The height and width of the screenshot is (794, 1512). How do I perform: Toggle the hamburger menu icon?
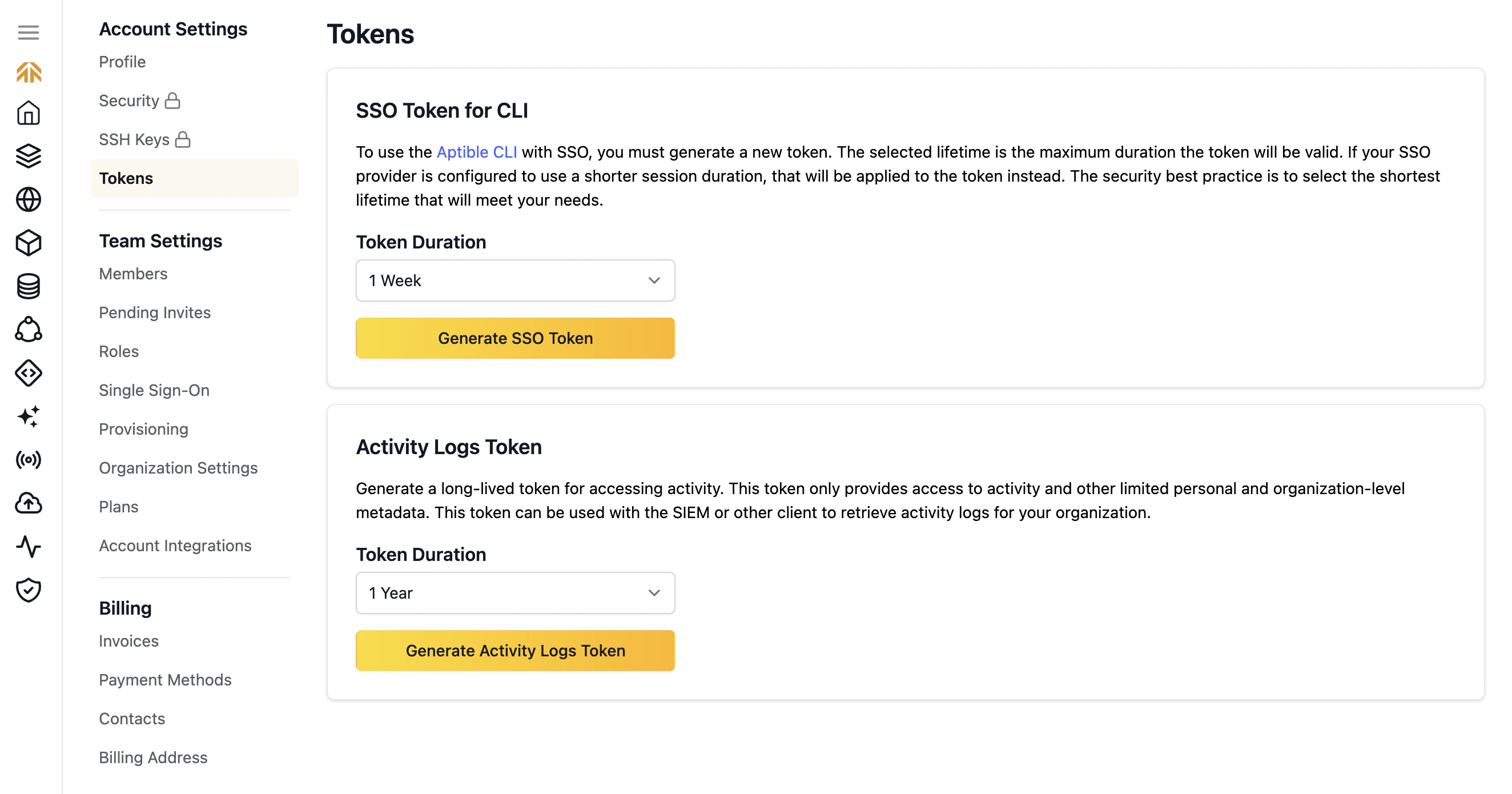click(28, 33)
